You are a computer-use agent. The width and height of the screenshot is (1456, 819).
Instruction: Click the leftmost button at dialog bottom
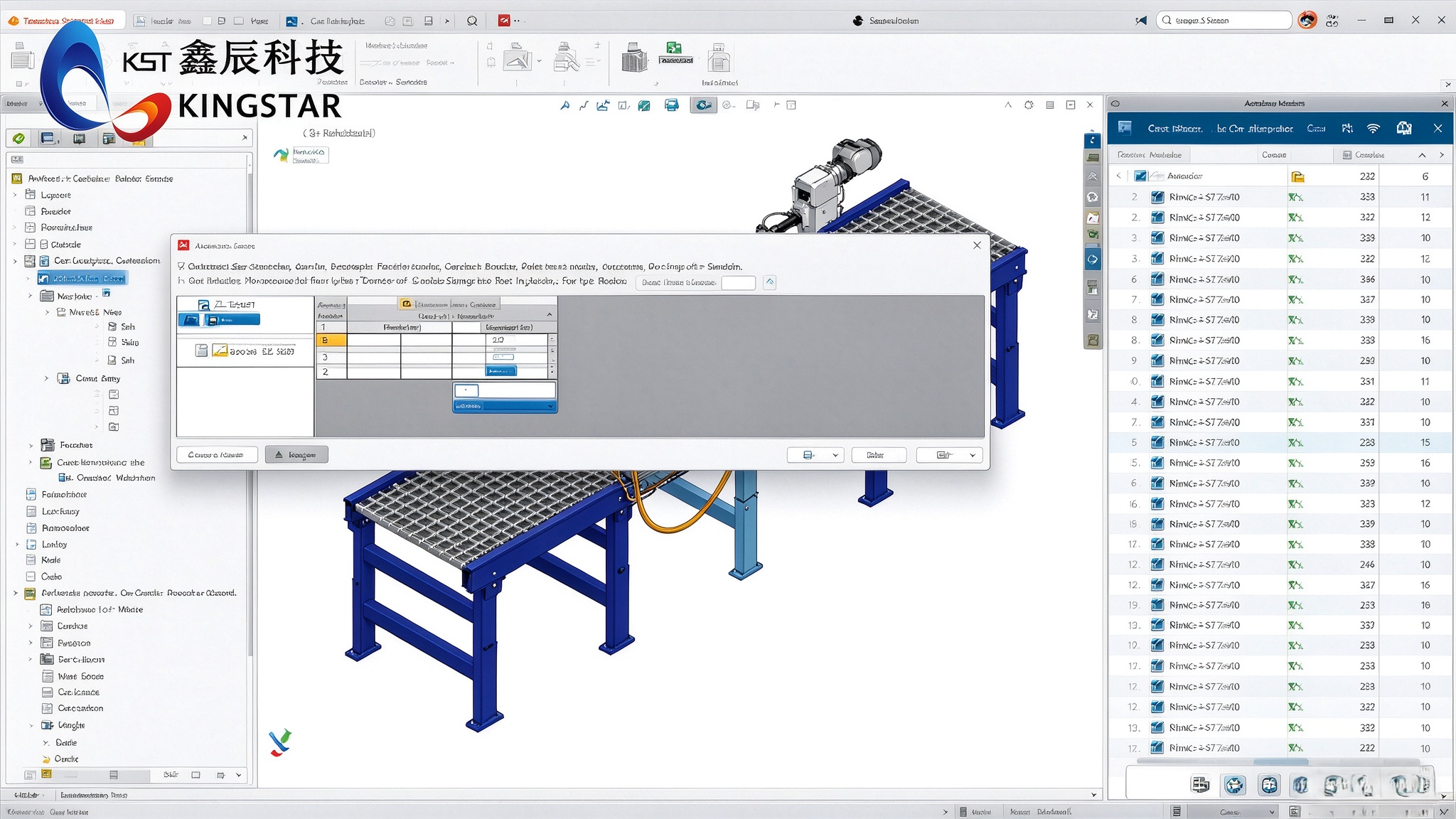coord(217,455)
